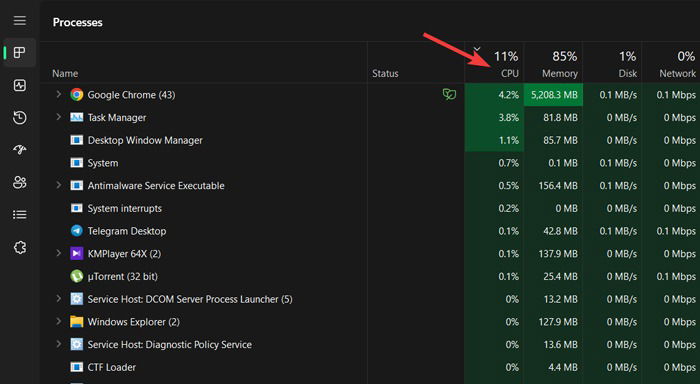The width and height of the screenshot is (700, 384).
Task: Expand the Google Chrome (43) process group
Action: coord(58,94)
